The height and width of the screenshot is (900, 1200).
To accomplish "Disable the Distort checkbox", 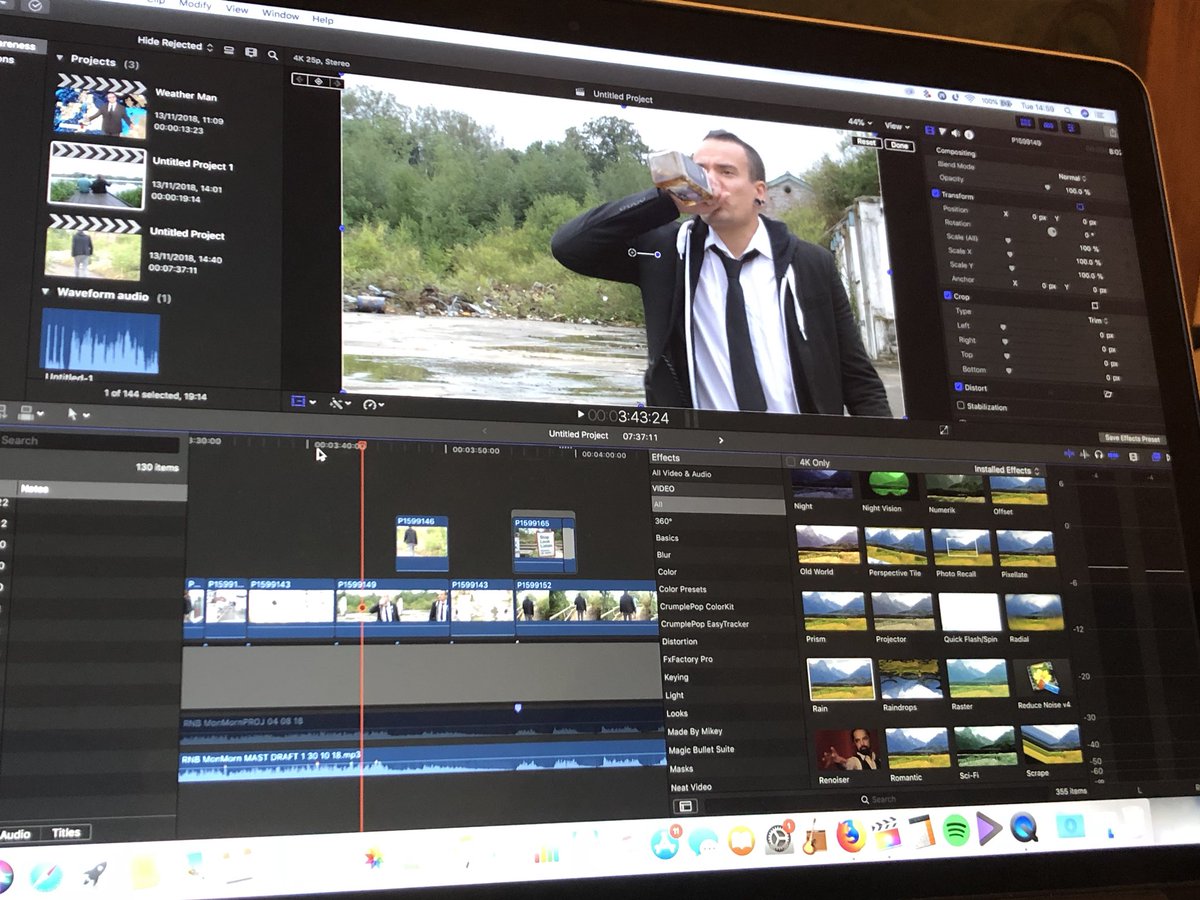I will (x=958, y=386).
